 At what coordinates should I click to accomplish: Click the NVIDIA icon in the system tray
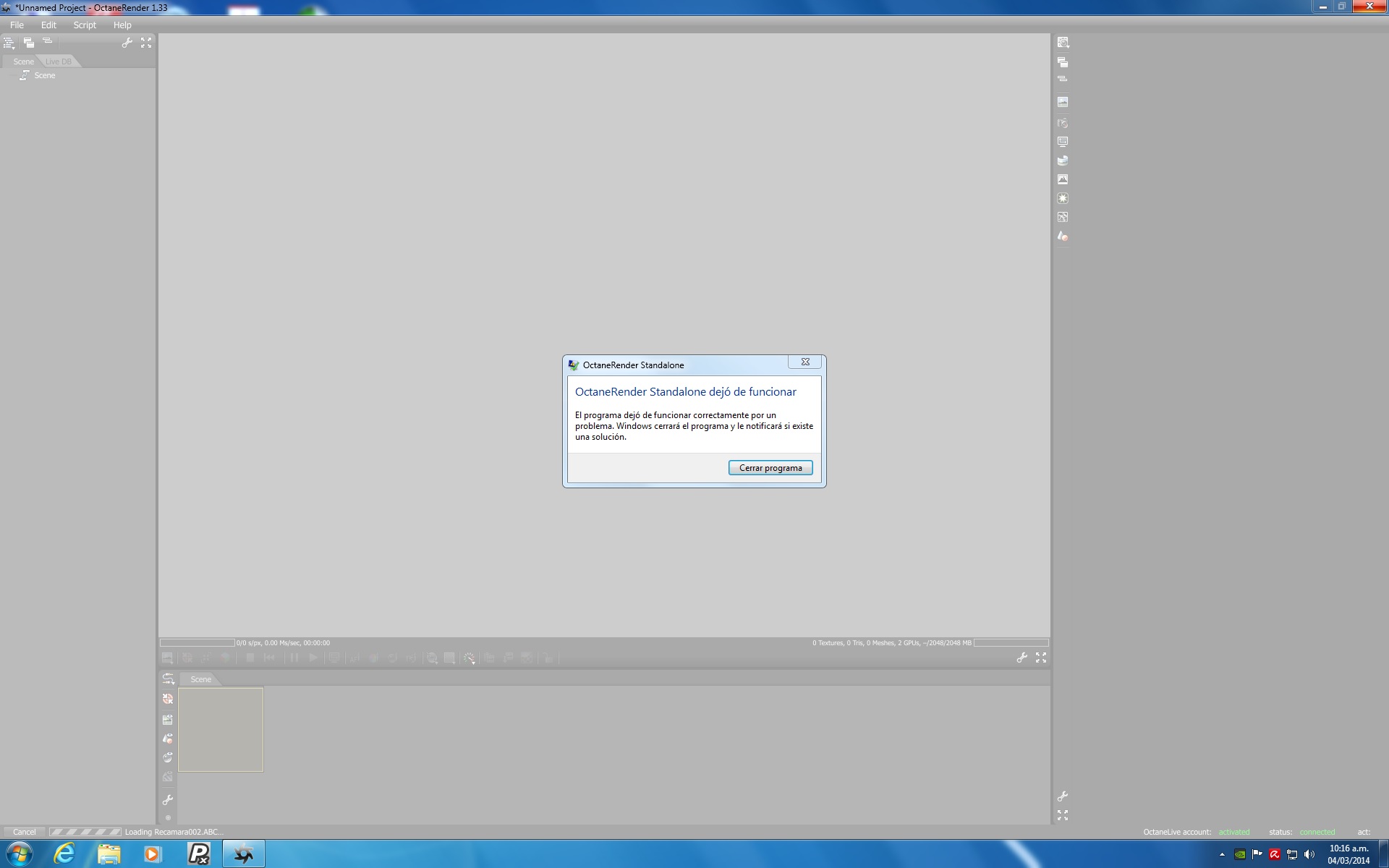point(1240,854)
